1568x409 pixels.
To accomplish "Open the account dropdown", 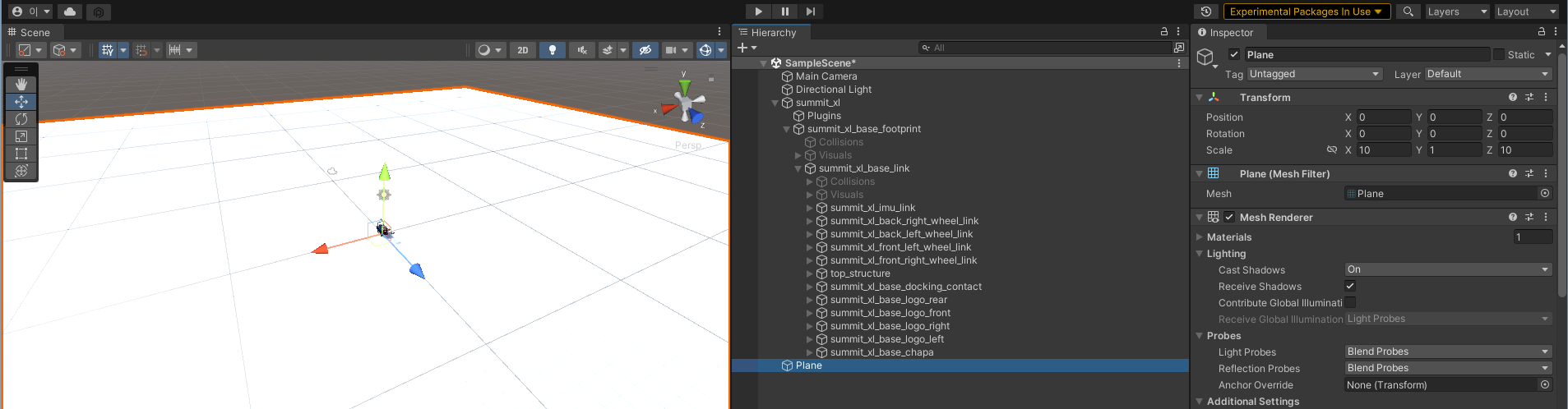I will tap(30, 11).
